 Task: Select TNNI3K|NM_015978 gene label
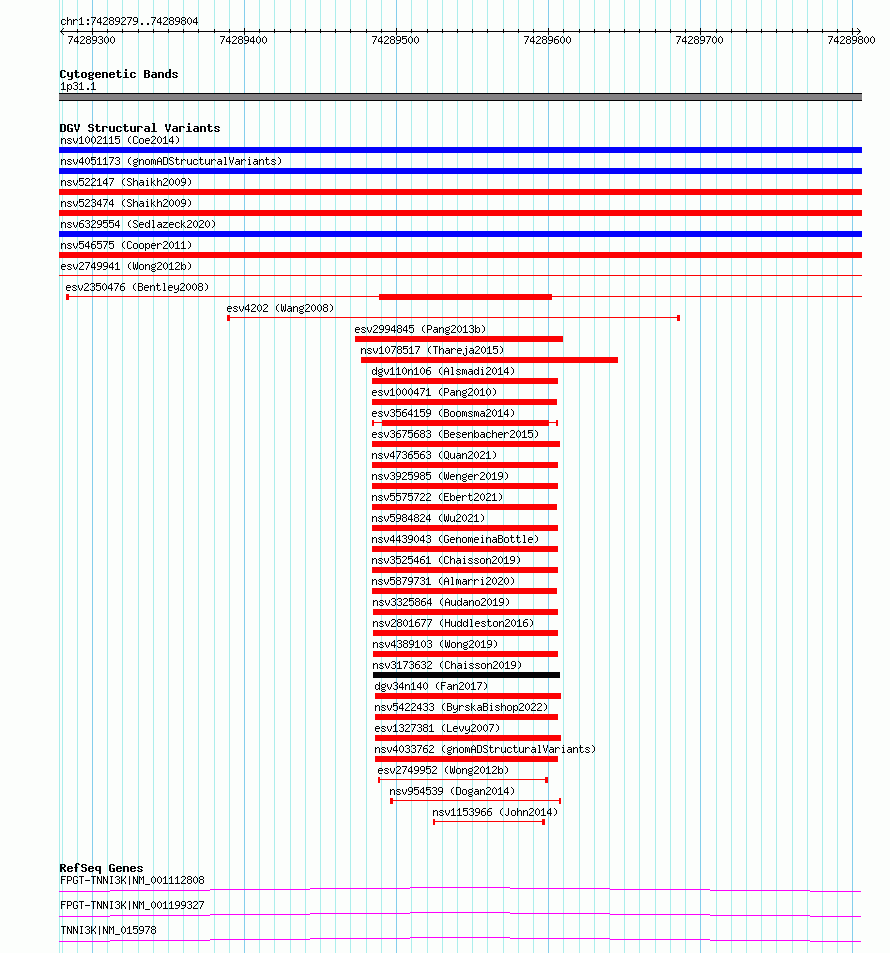[x=108, y=930]
